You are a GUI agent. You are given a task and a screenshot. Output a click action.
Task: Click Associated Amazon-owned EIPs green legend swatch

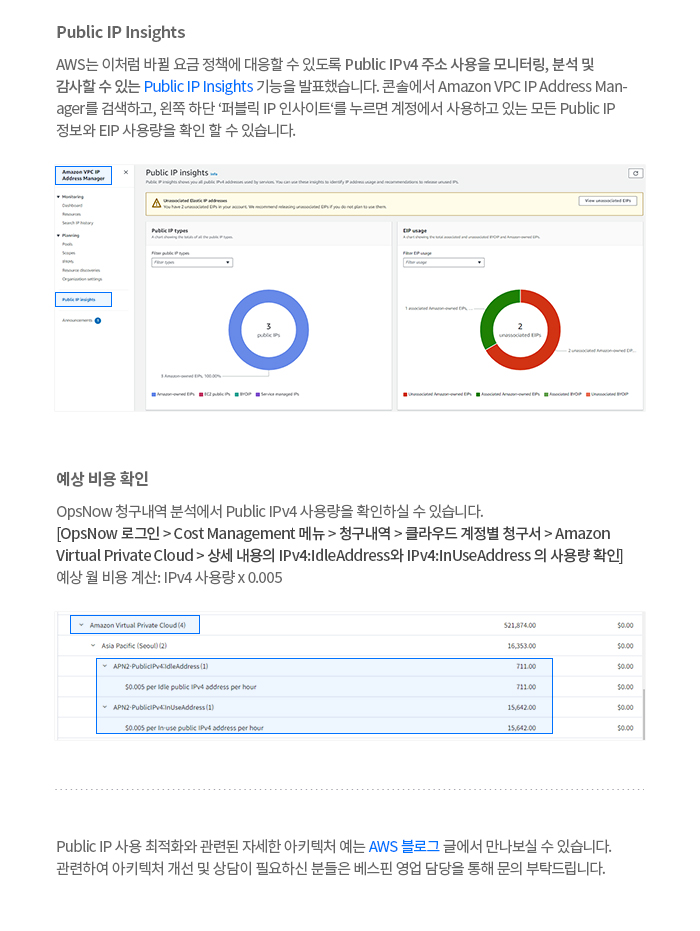[x=478, y=394]
